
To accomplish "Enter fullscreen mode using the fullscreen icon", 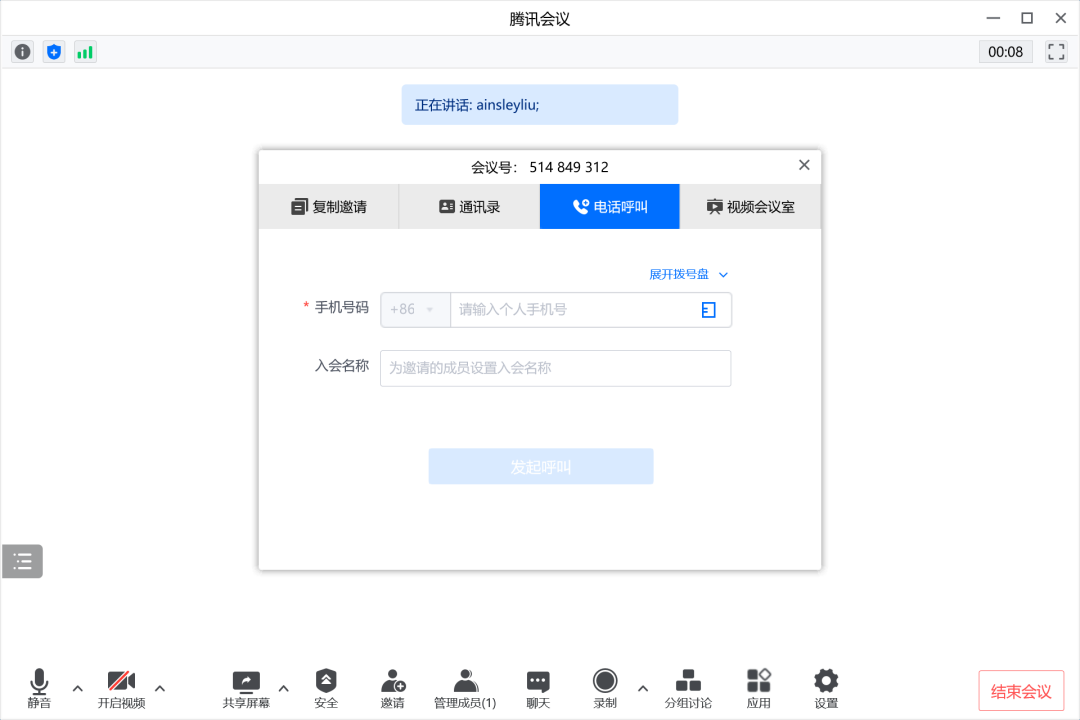I will click(1056, 52).
